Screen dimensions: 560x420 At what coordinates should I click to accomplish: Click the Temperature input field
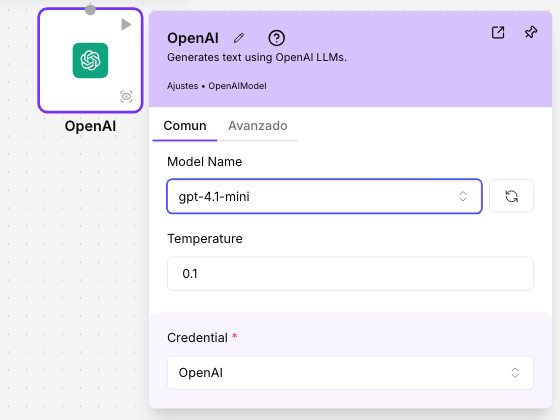[350, 274]
